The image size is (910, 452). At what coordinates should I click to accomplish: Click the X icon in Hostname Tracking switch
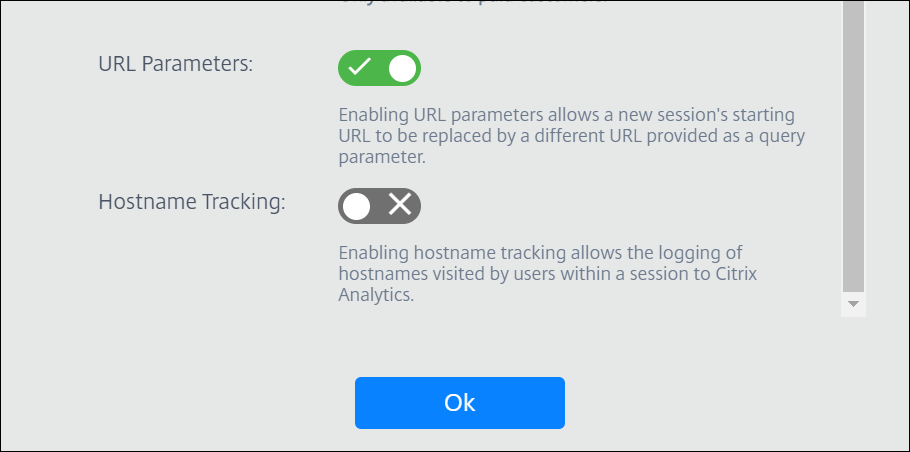[x=400, y=206]
